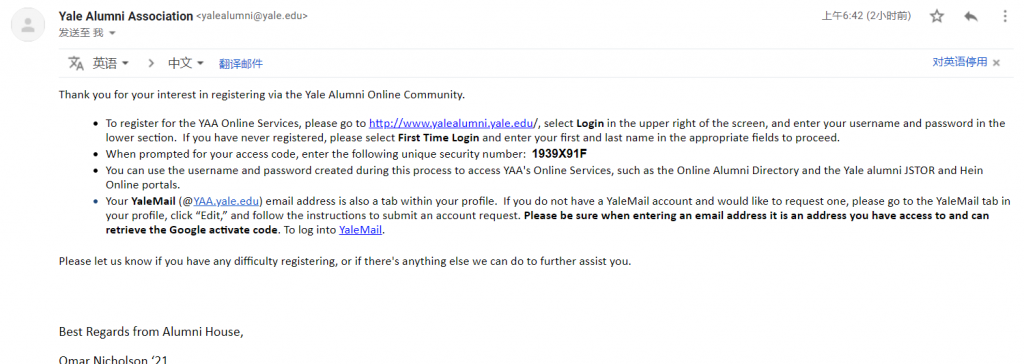Viewport: 1024px width, 364px height.
Task: Click the YAA.yale.edu email domain link
Action: tap(227, 201)
